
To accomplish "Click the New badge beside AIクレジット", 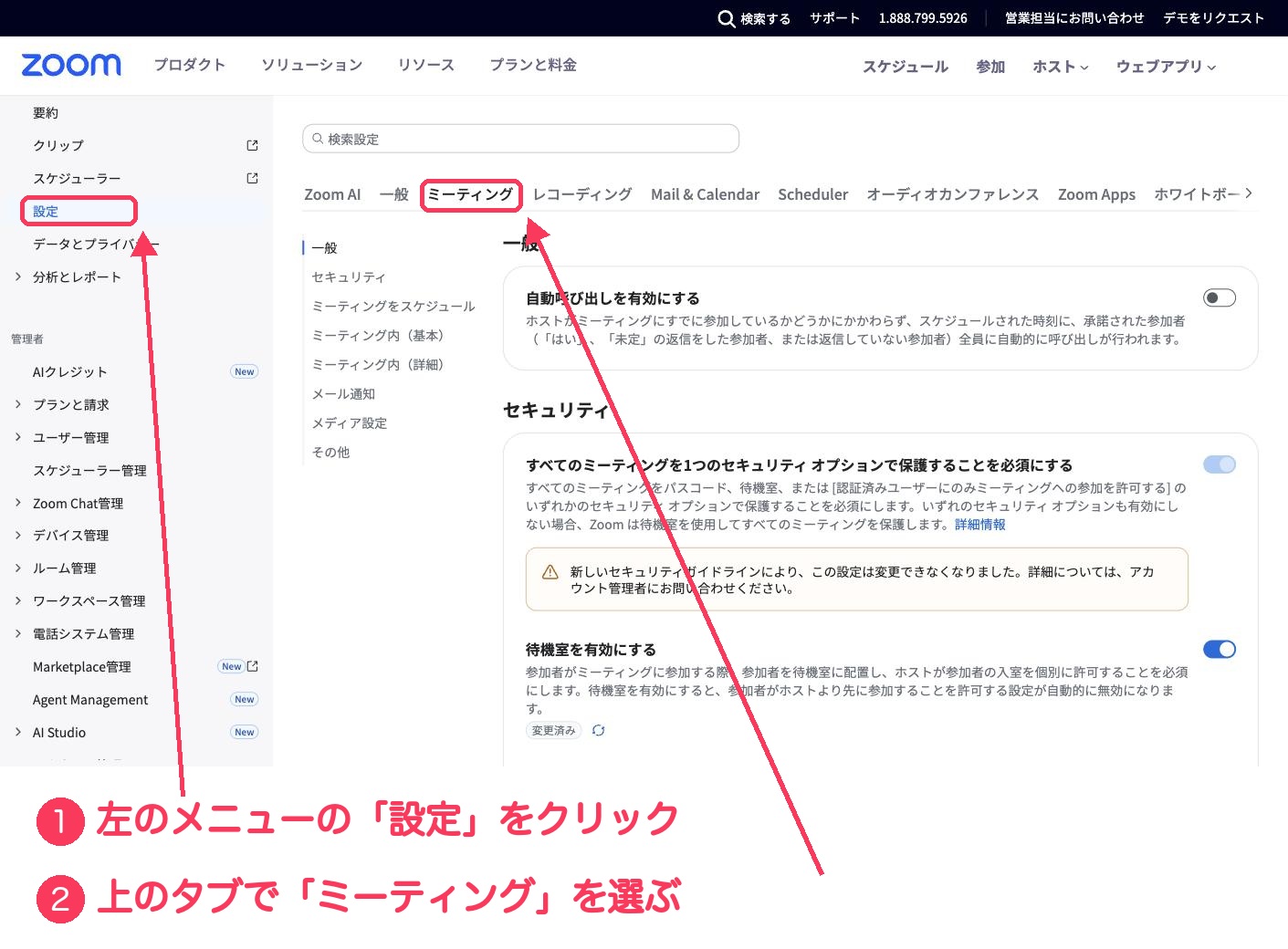I will click(245, 371).
